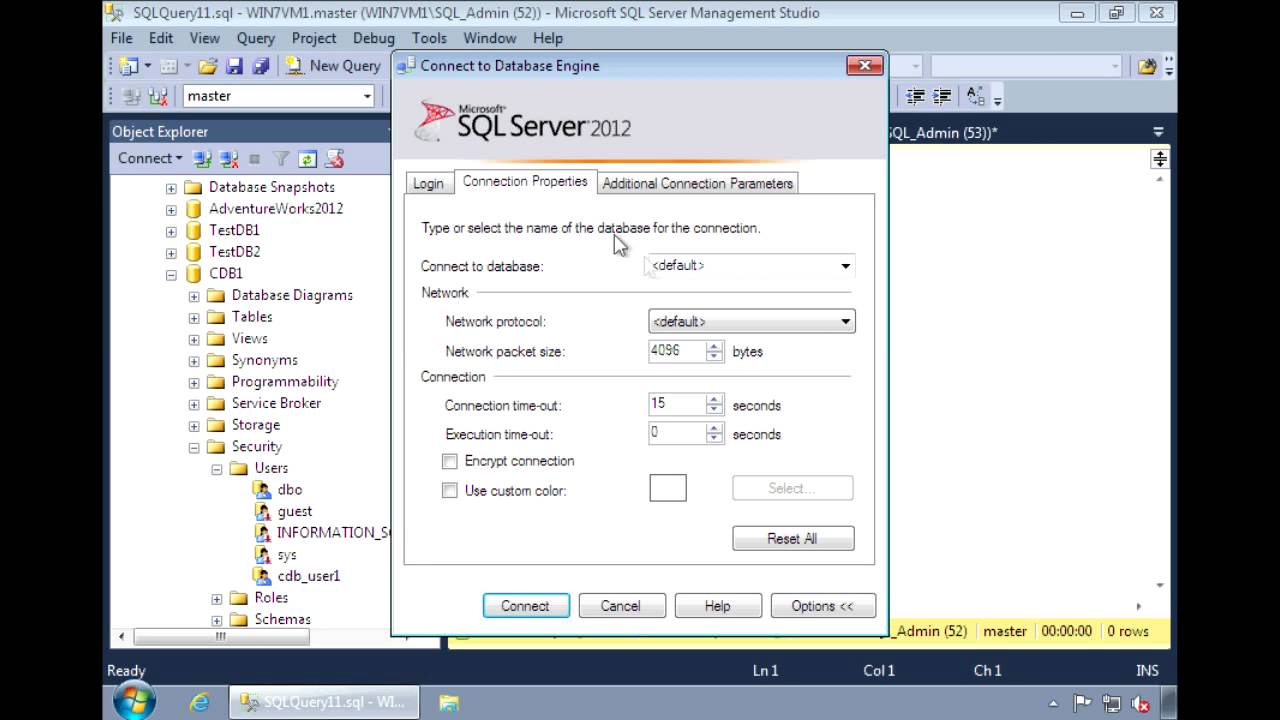Click the Save floppy disk icon
Screen dimensions: 1280x720
[x=234, y=66]
